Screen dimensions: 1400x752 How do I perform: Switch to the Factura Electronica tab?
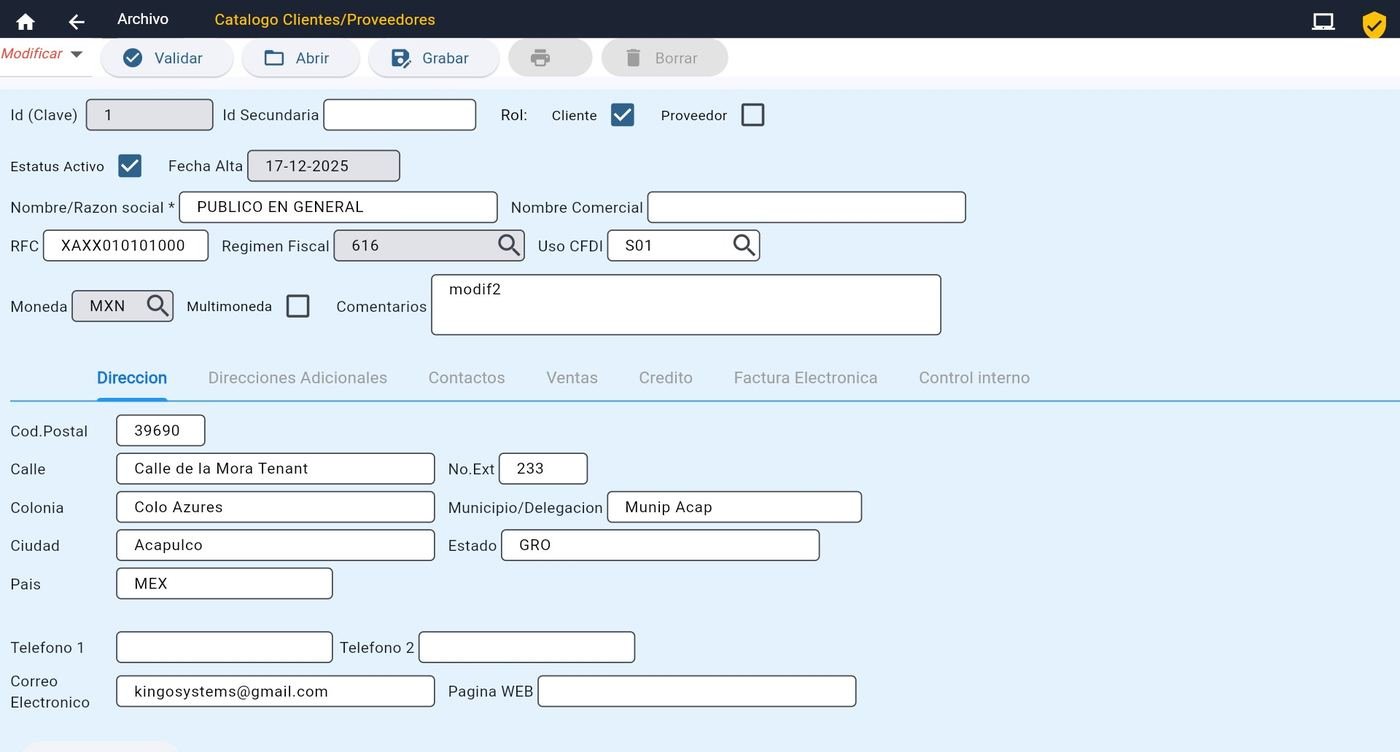pyautogui.click(x=806, y=378)
